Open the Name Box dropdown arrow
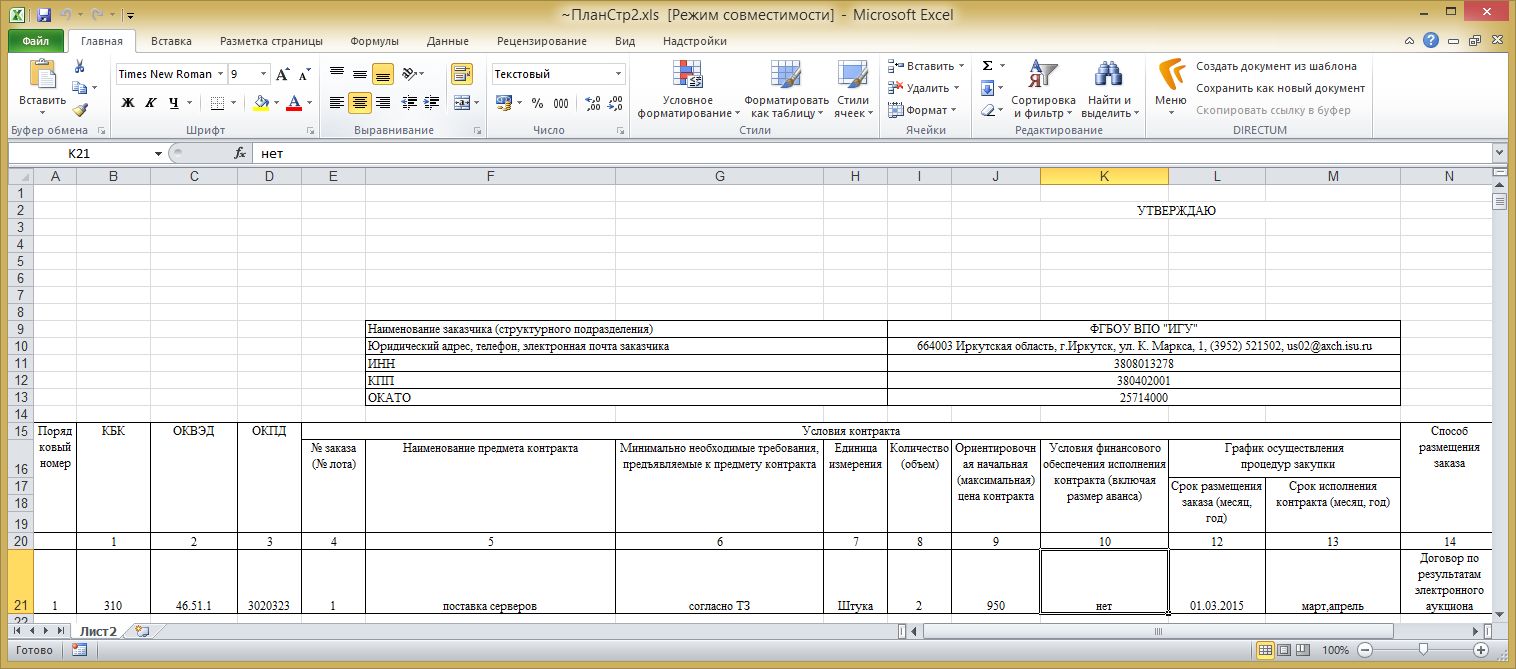Screen dimensions: 1516x669 click(x=158, y=154)
